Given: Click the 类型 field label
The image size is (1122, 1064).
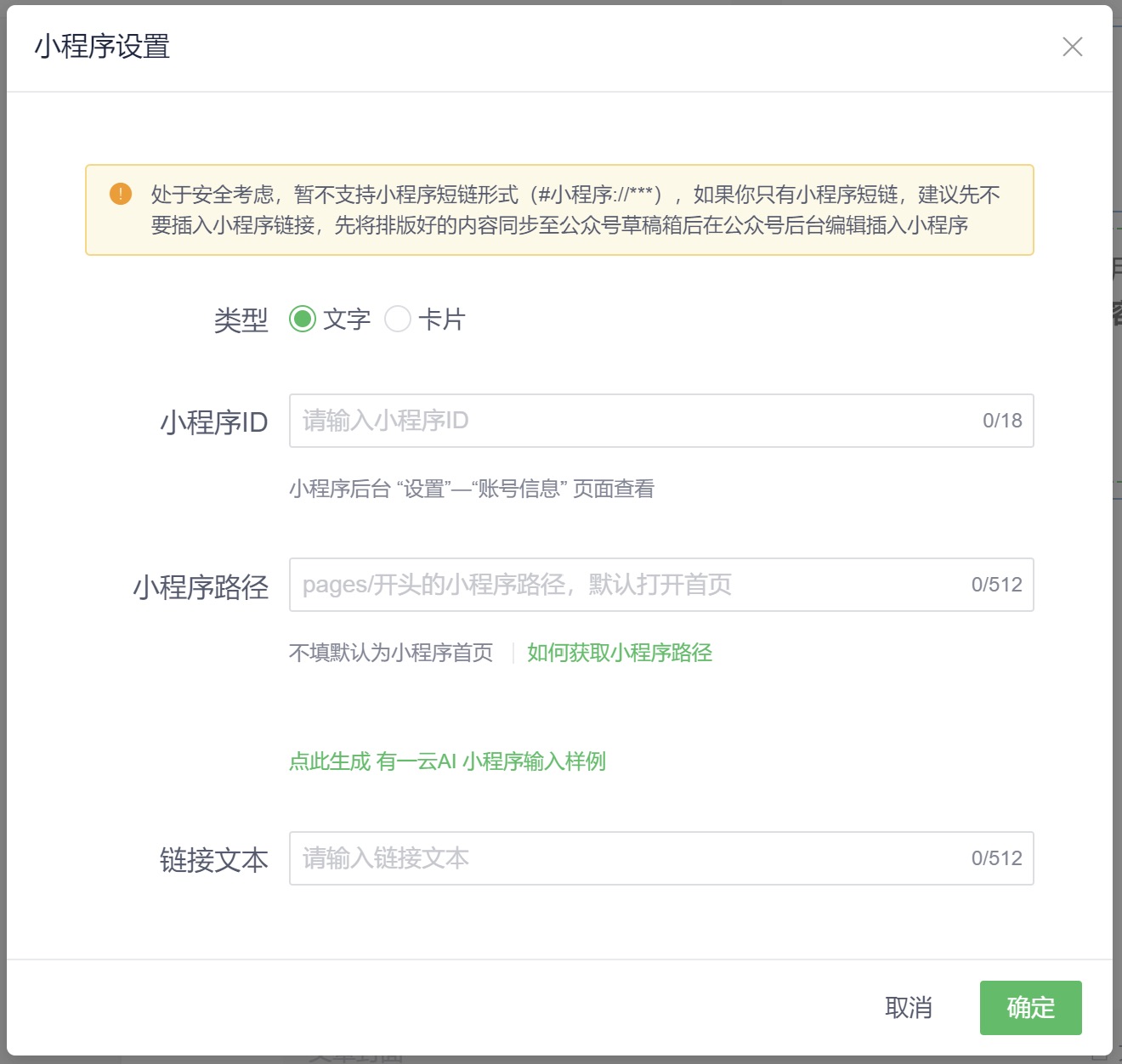Looking at the screenshot, I should point(241,320).
